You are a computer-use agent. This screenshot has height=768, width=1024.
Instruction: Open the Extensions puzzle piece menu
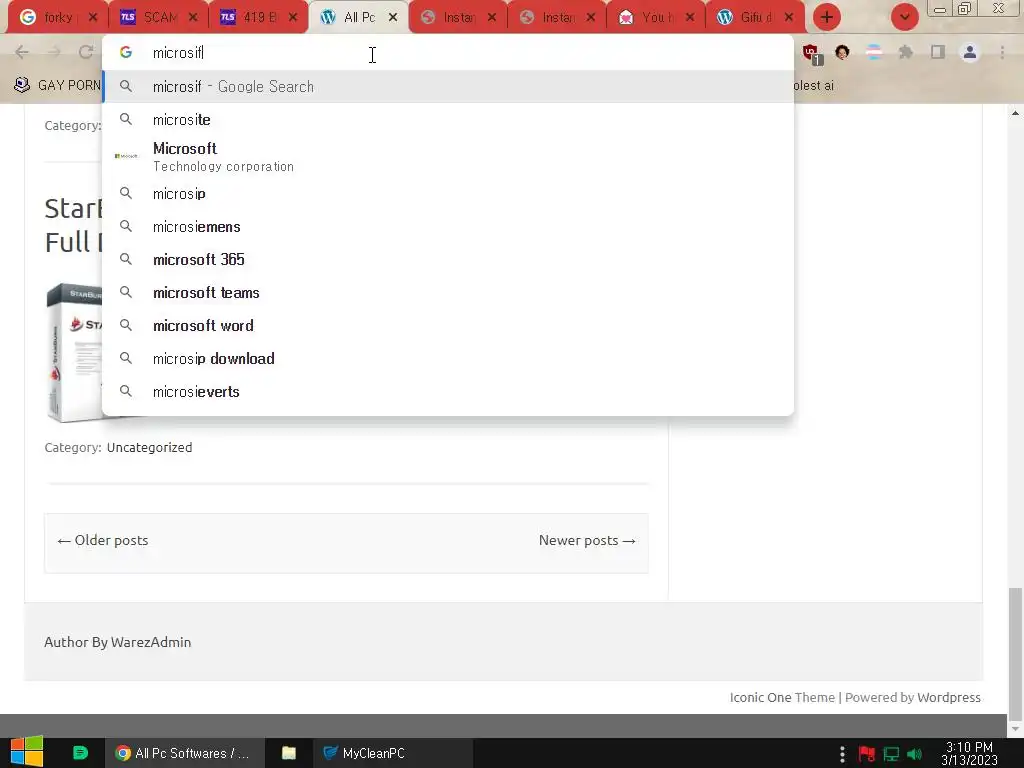(906, 52)
